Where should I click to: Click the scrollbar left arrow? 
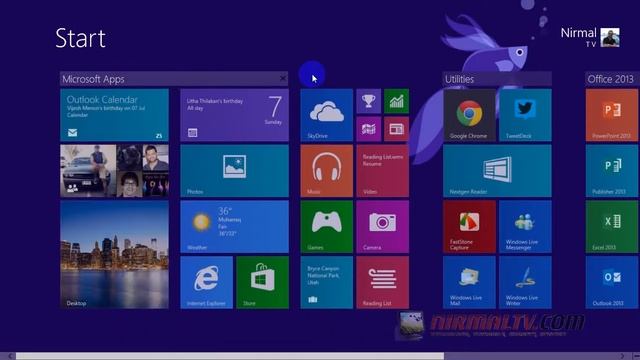tap(10, 356)
